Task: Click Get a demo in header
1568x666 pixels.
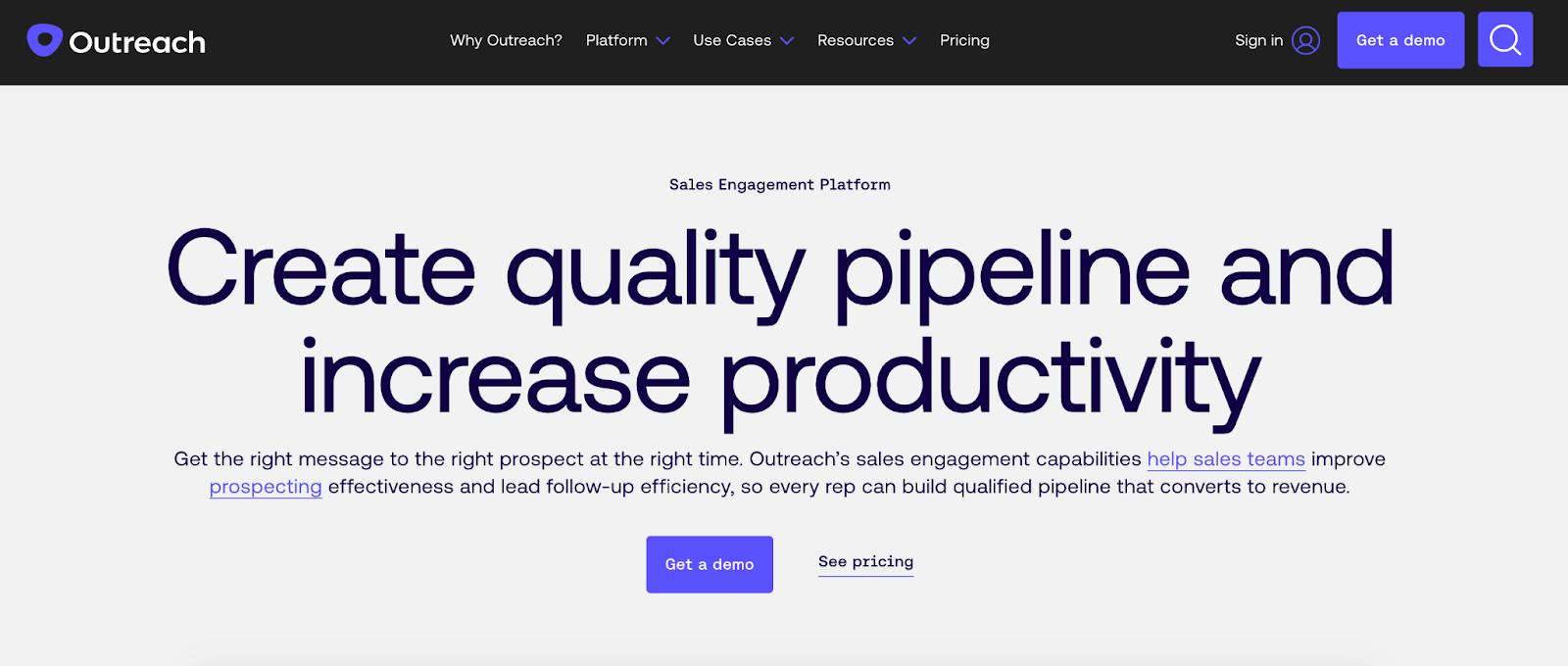Action: point(1400,40)
